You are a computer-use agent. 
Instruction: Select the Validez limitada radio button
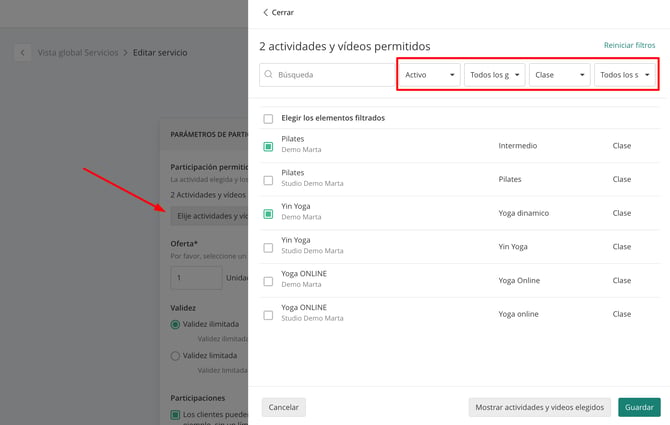tap(175, 356)
